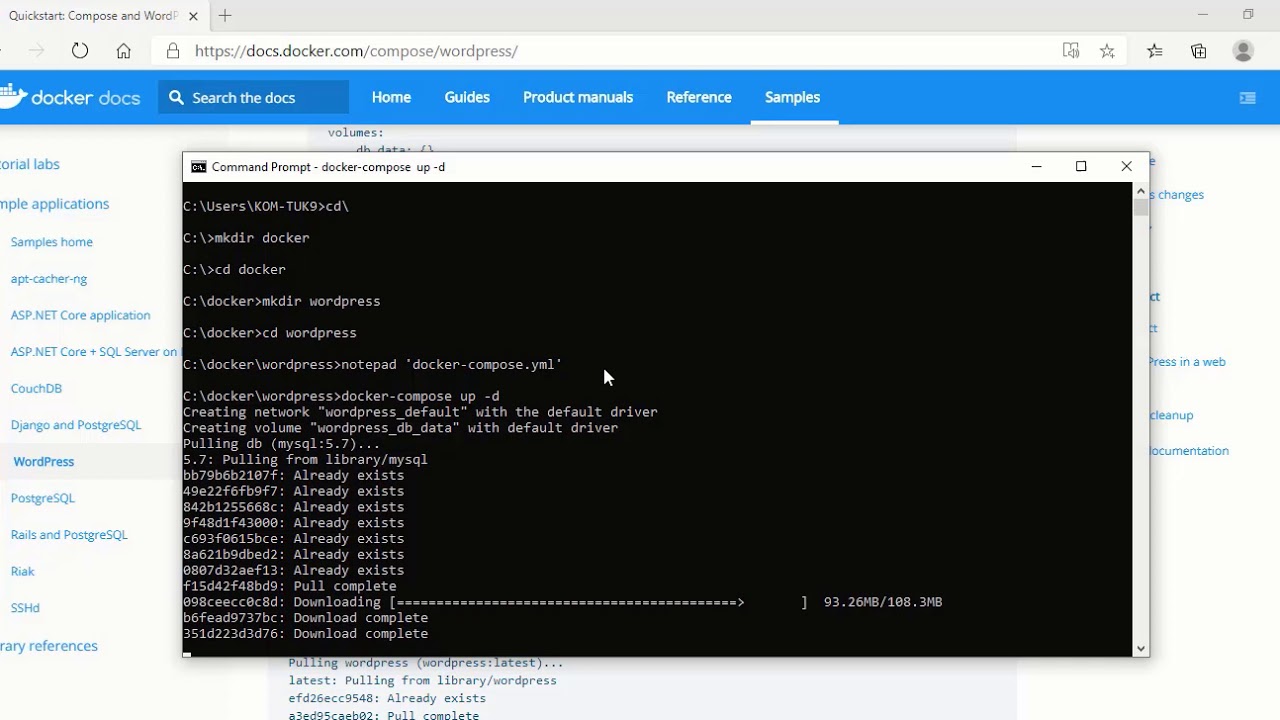This screenshot has height=720, width=1280.
Task: Restore down the browser window
Action: [1248, 15]
